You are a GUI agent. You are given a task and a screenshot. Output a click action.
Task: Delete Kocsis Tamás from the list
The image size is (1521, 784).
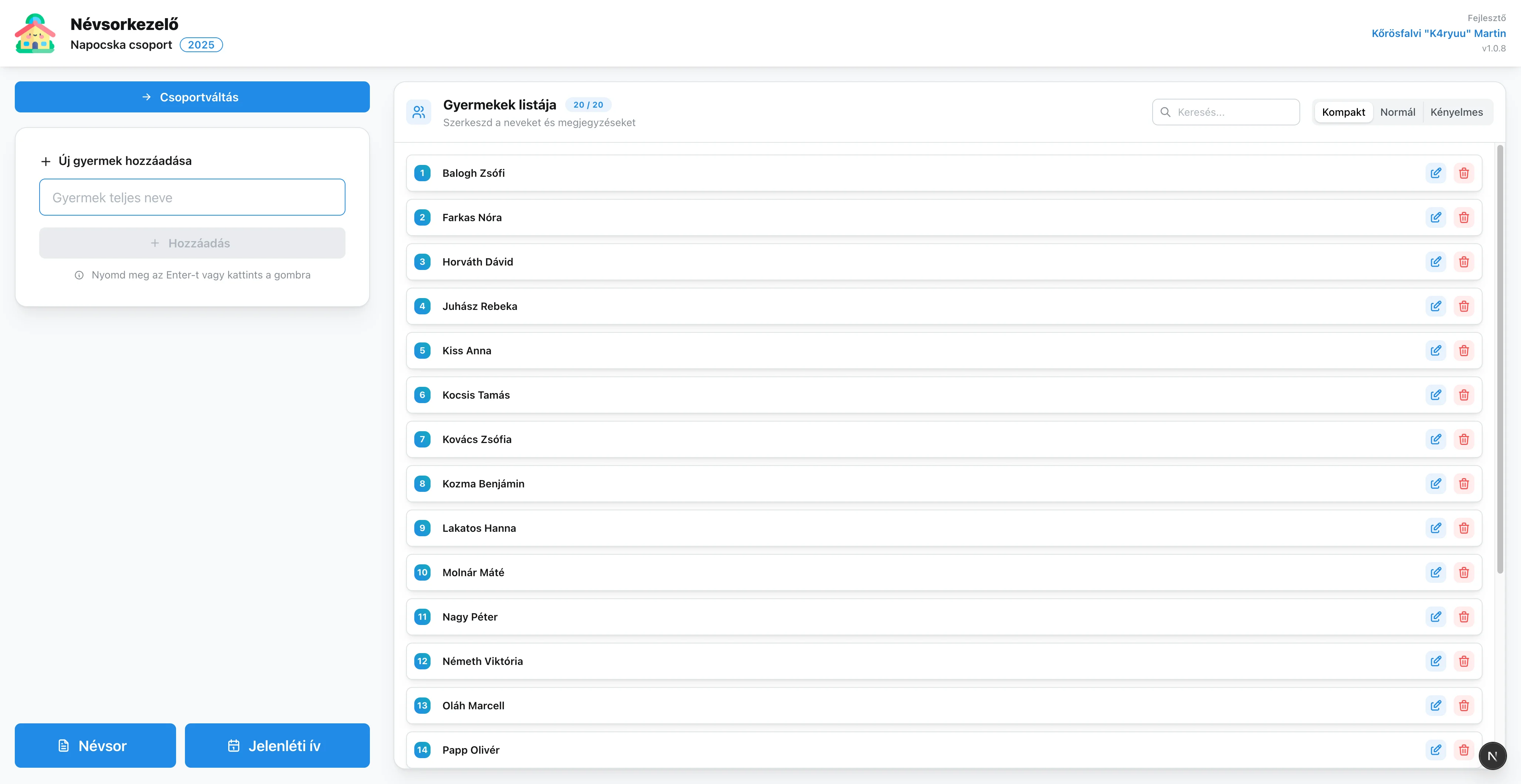point(1464,395)
